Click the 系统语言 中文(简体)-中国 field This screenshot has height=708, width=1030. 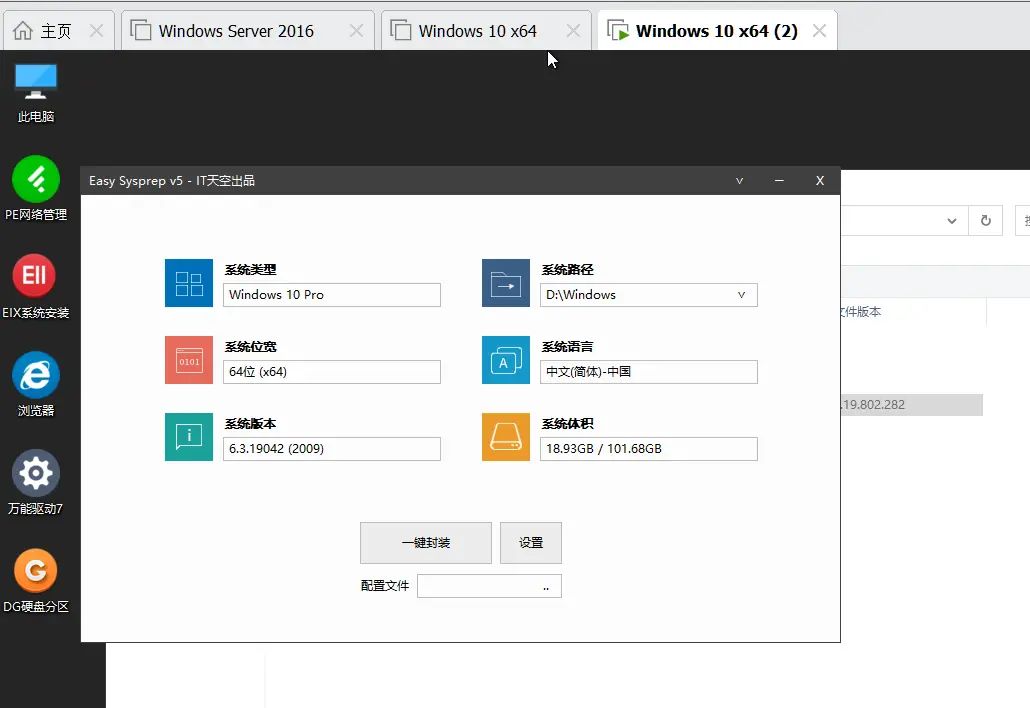(648, 372)
